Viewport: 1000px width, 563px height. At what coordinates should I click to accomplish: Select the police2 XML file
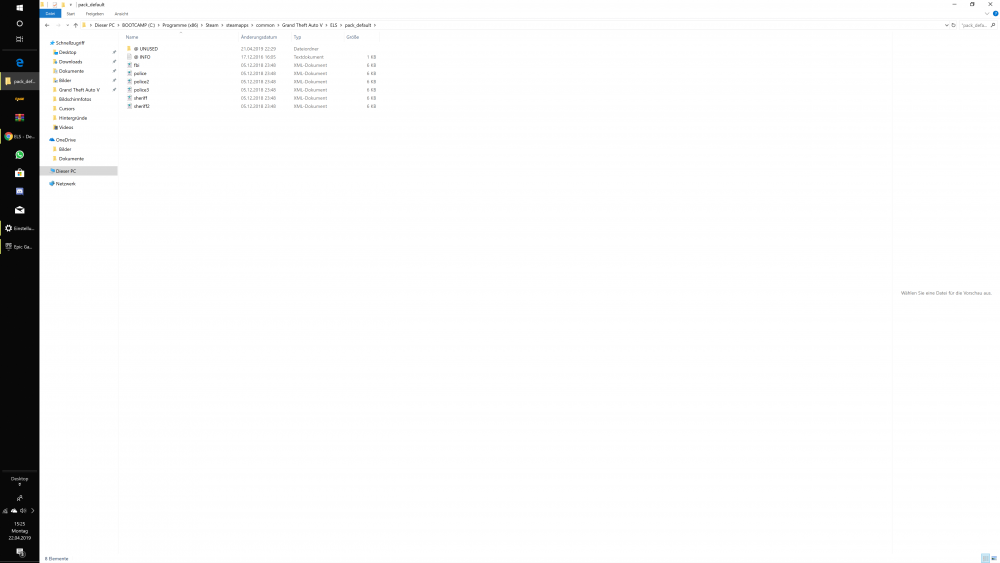coord(141,82)
